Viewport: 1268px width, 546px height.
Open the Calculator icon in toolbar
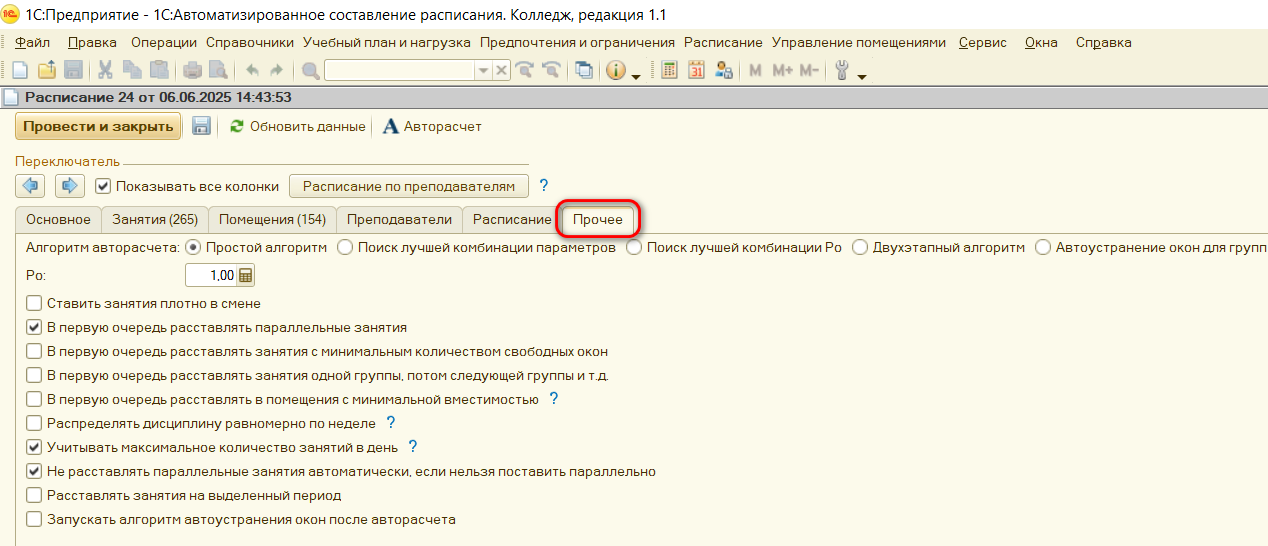point(670,70)
